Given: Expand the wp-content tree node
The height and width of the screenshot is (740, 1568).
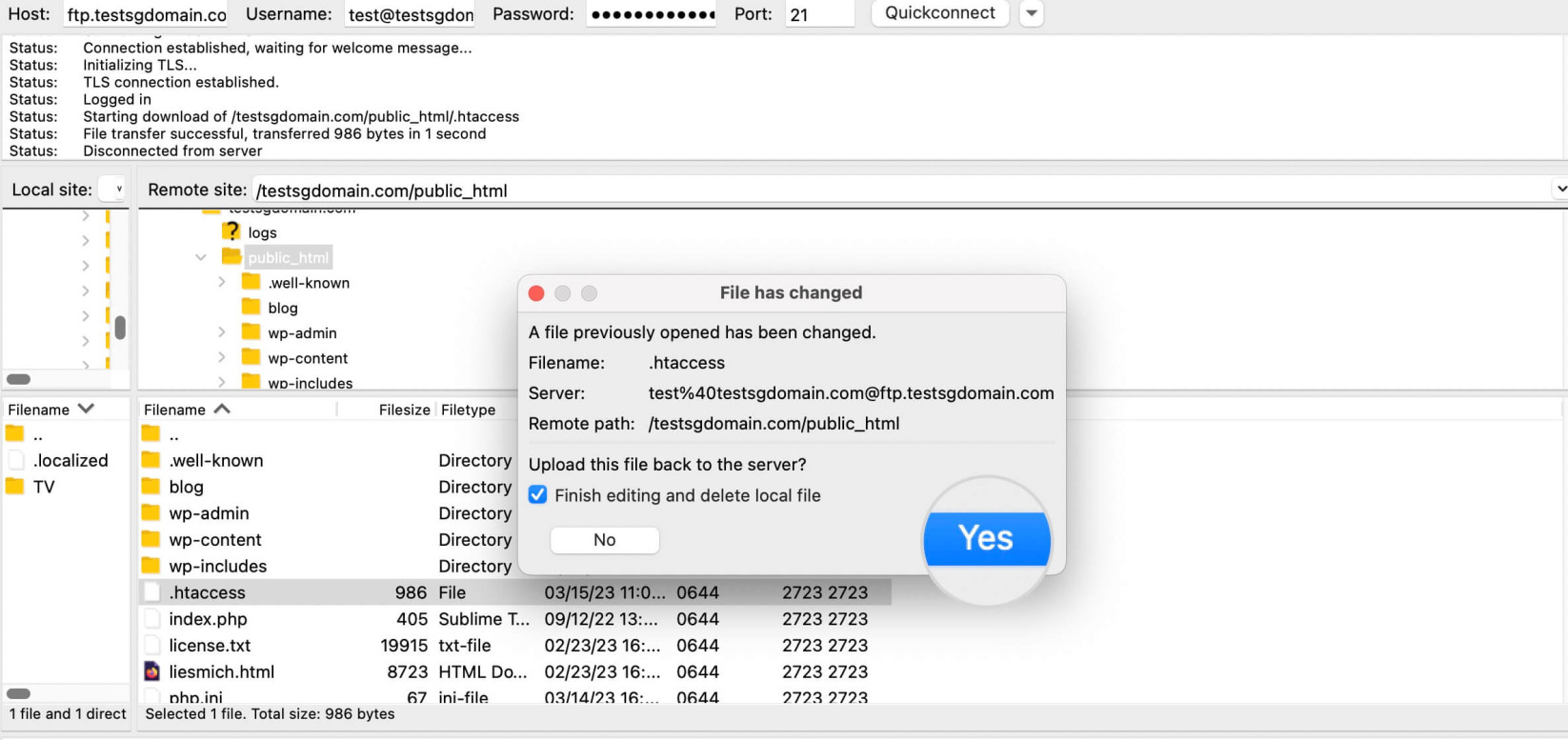Looking at the screenshot, I should [x=222, y=357].
